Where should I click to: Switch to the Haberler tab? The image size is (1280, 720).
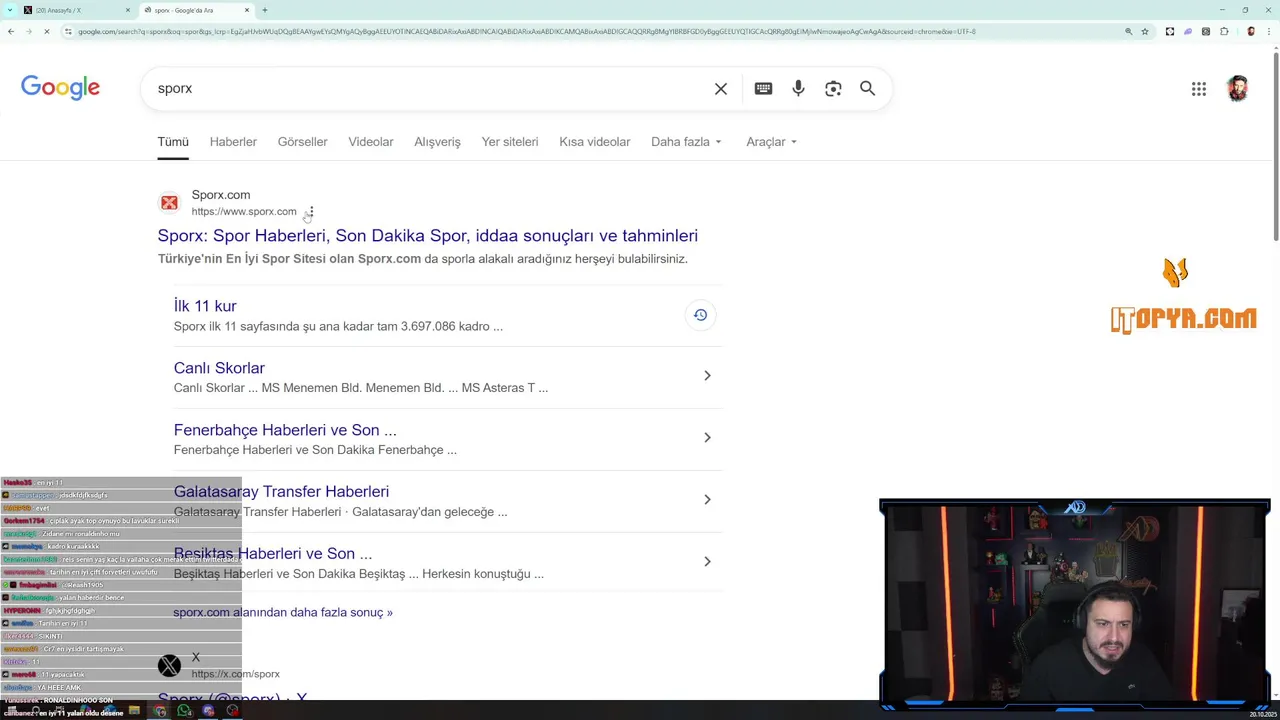pos(233,142)
